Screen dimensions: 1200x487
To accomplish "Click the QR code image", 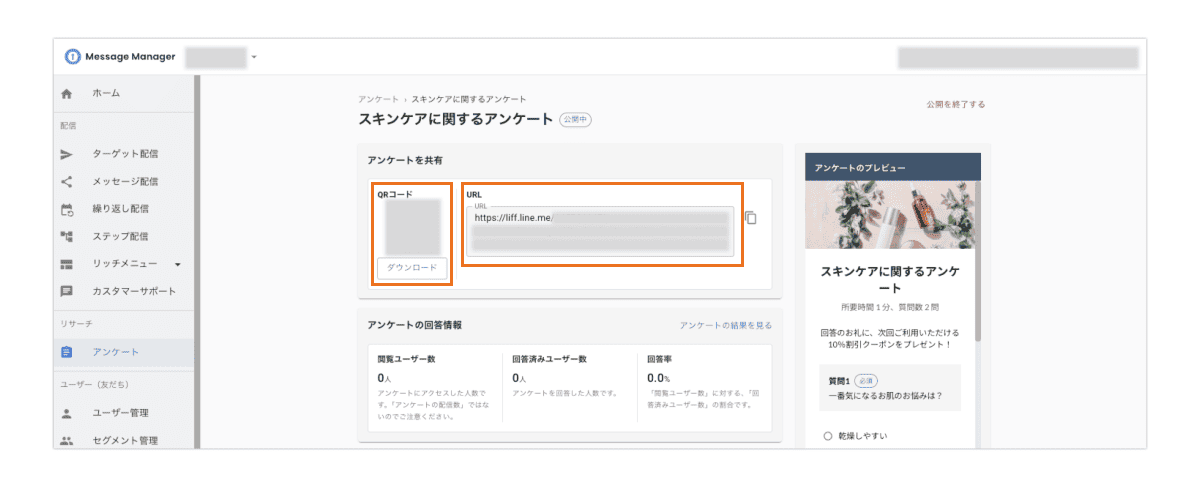I will tap(412, 226).
